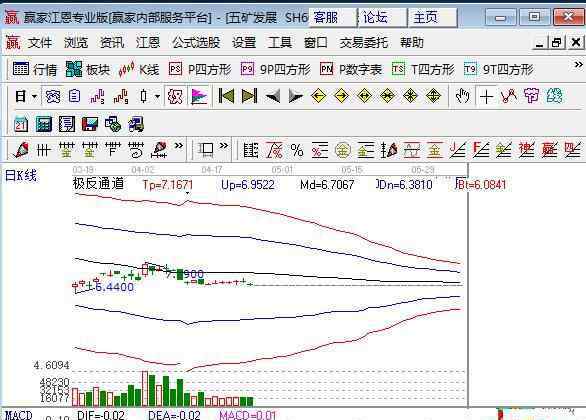The image size is (586, 420).
Task: Click the vertical lines grid tool icon
Action: coord(43,150)
